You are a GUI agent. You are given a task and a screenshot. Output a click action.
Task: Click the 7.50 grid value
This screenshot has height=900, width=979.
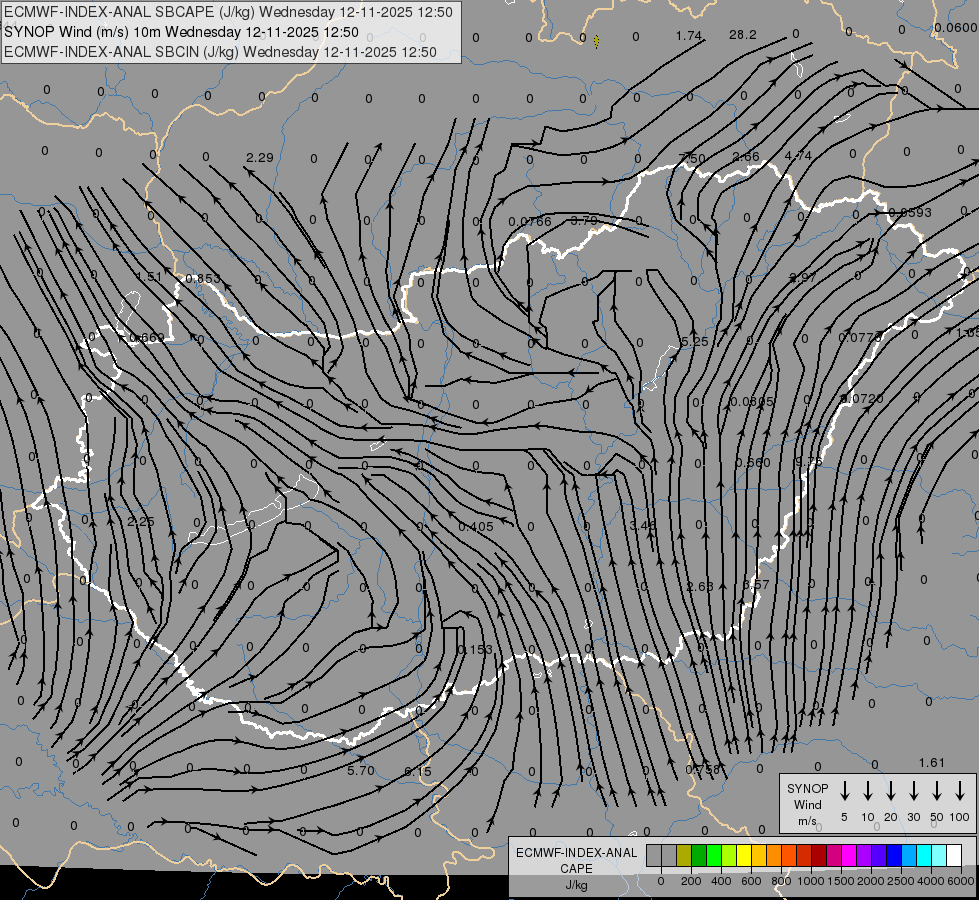692,159
